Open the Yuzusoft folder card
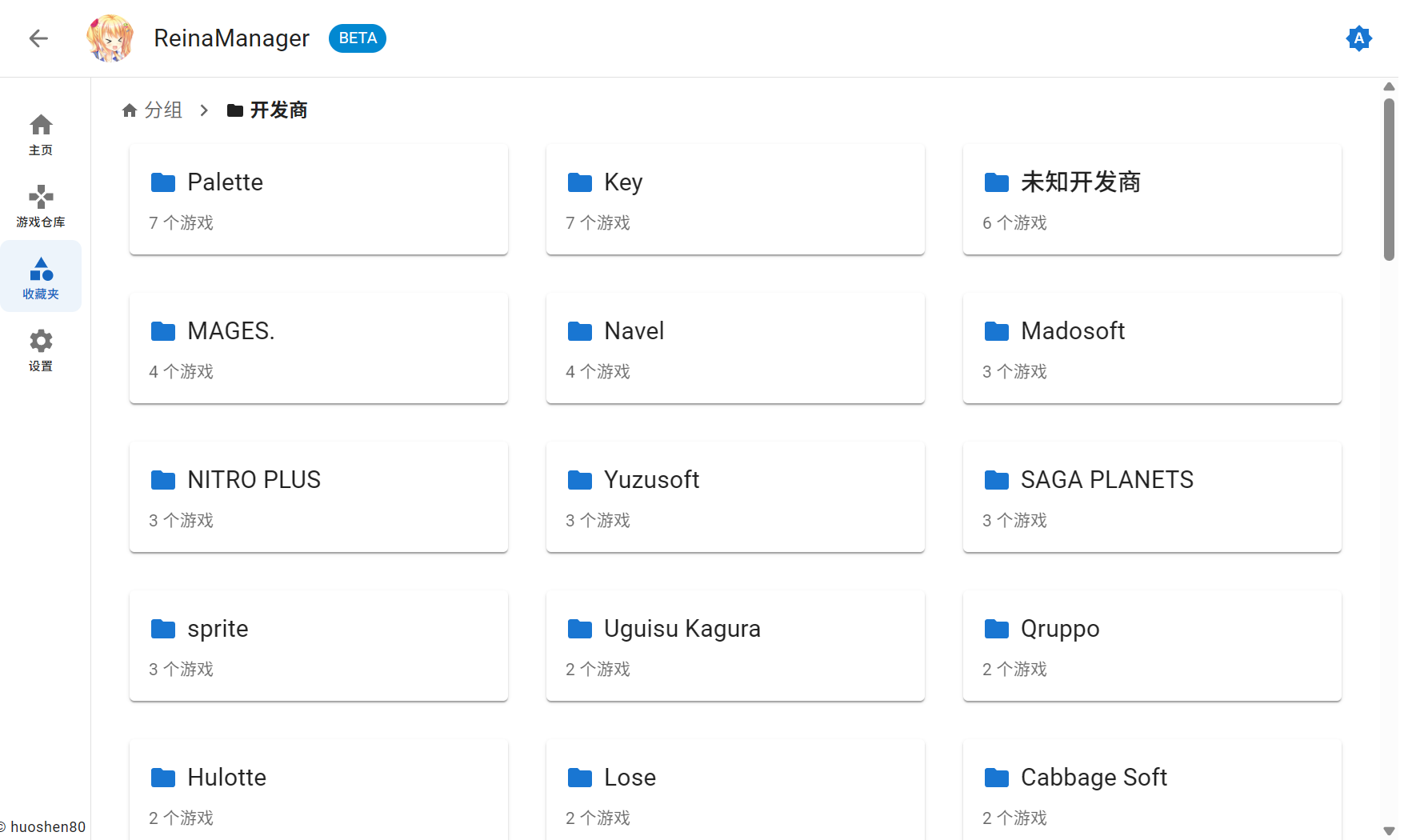Viewport: 1408px width, 840px height. click(735, 497)
